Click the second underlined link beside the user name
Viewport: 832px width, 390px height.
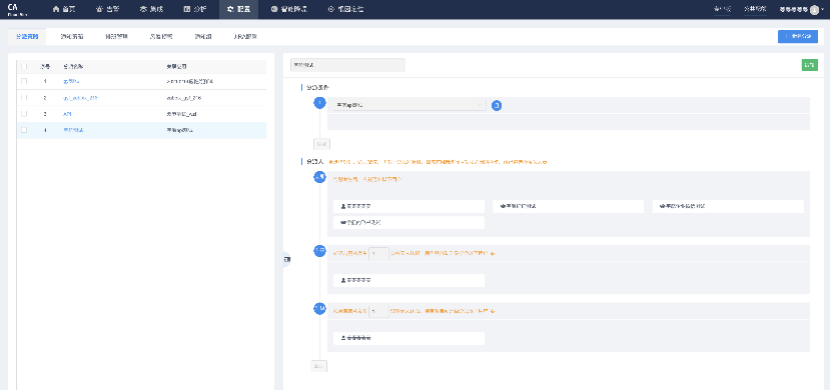click(755, 9)
